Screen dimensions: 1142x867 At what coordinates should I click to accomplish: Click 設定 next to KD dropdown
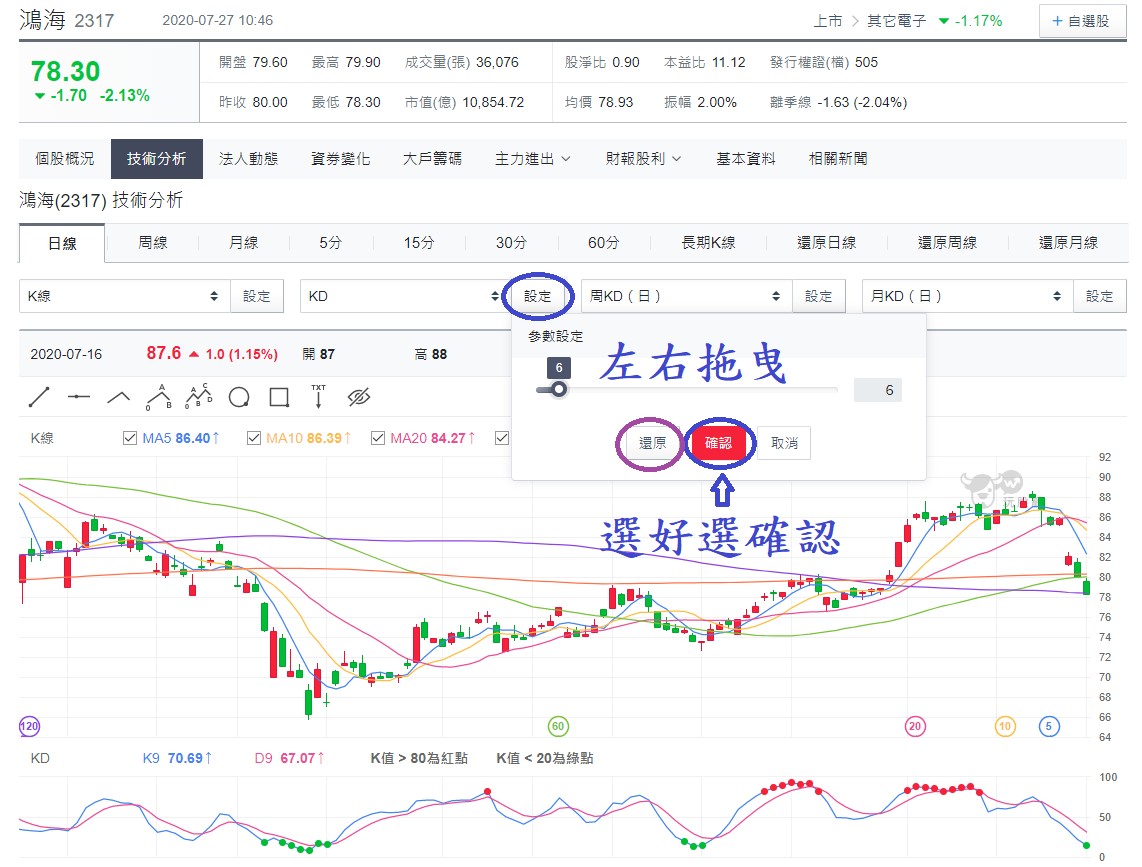[537, 296]
